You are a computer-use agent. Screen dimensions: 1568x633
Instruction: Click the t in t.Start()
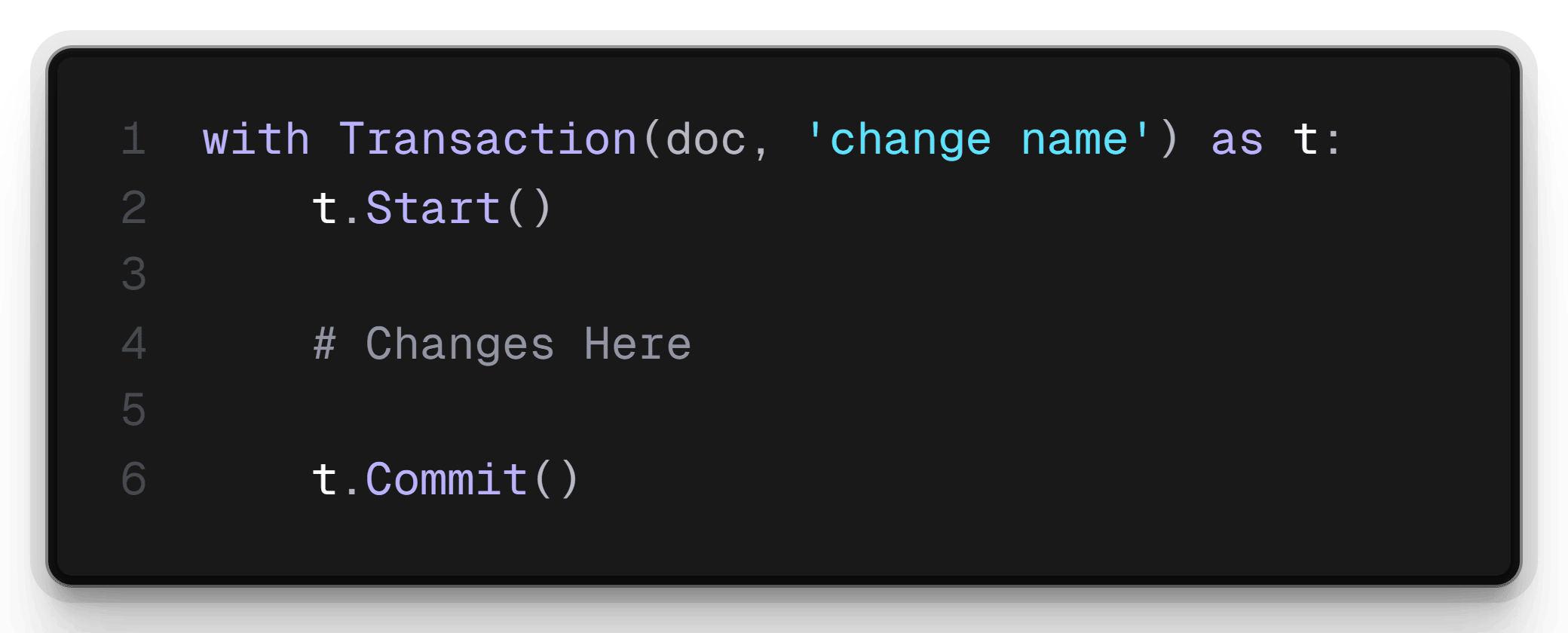point(325,208)
